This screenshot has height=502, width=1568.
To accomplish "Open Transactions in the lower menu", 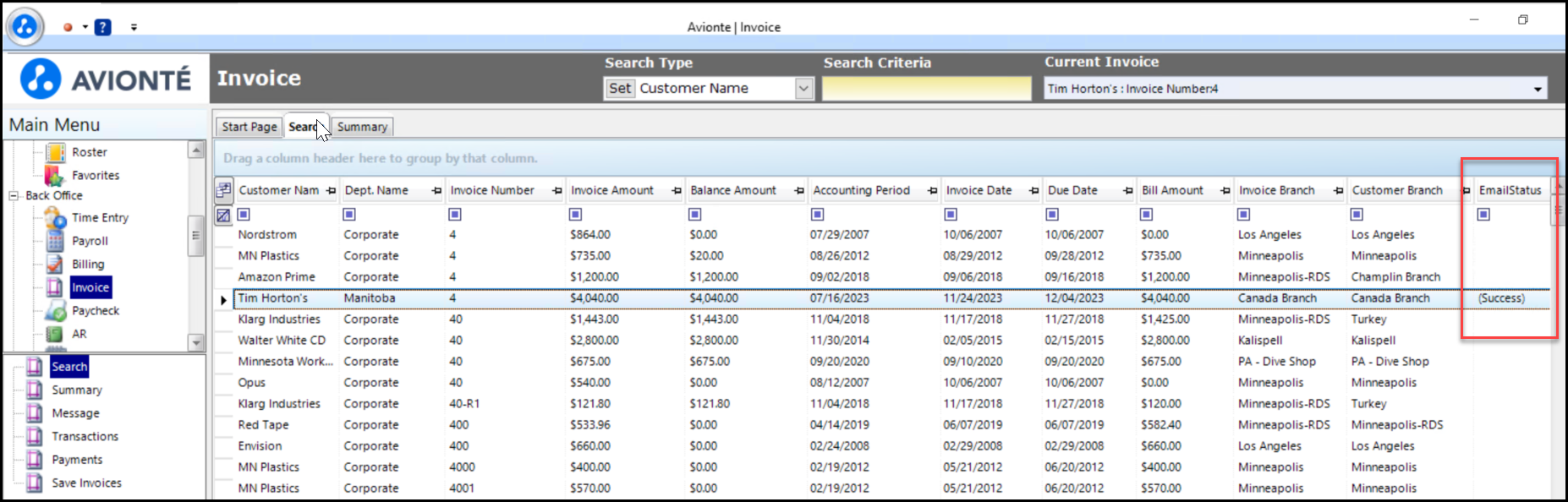I will tap(85, 436).
